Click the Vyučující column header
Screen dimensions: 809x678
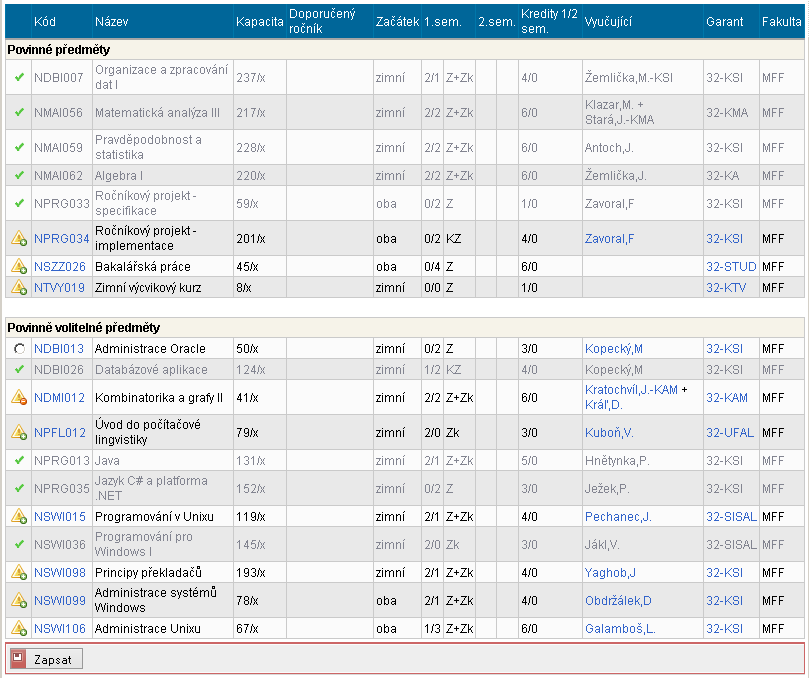(x=608, y=21)
